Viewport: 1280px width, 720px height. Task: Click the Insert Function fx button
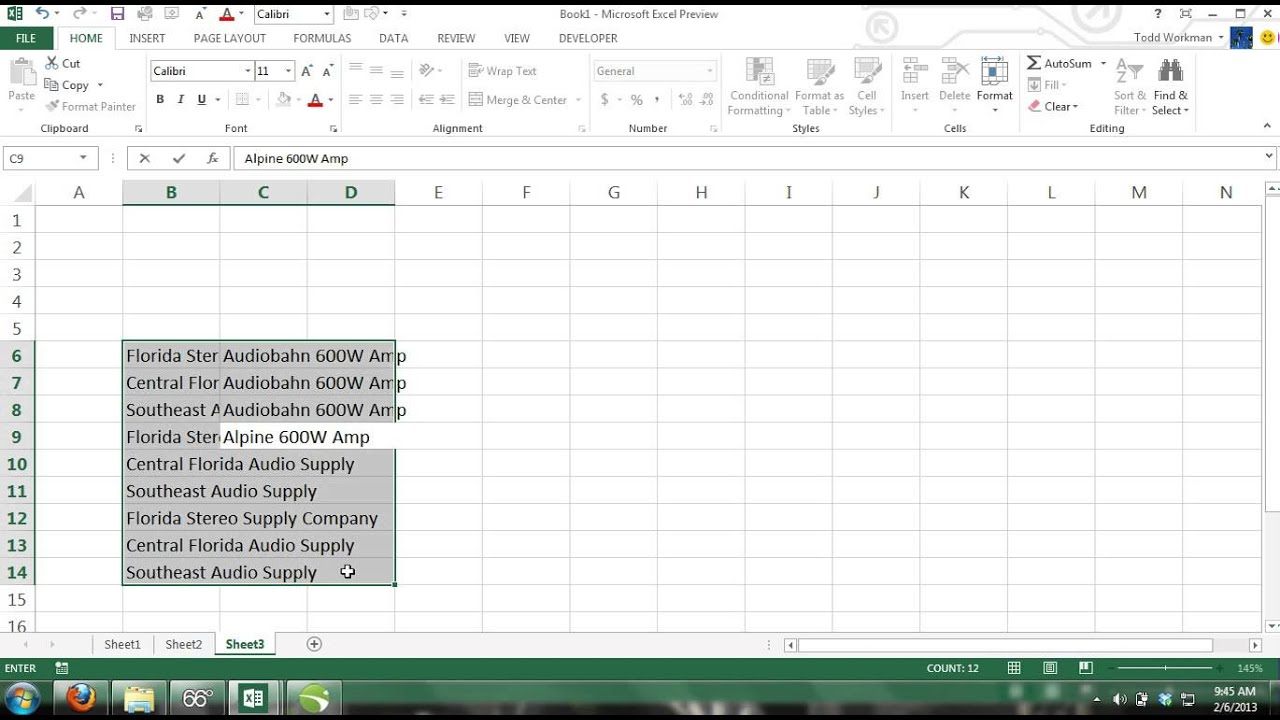pyautogui.click(x=212, y=158)
